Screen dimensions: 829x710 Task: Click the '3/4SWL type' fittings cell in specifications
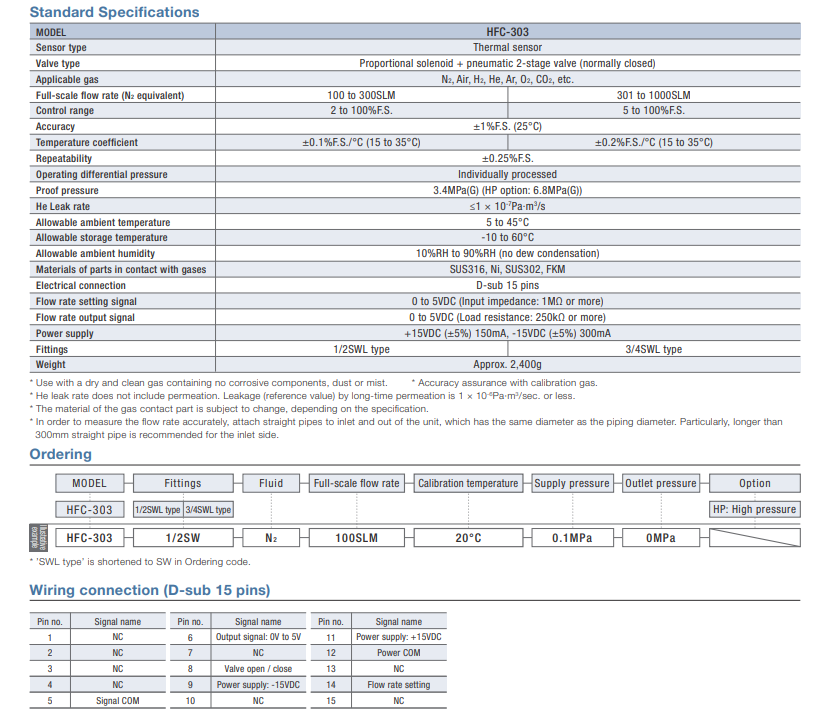654,349
